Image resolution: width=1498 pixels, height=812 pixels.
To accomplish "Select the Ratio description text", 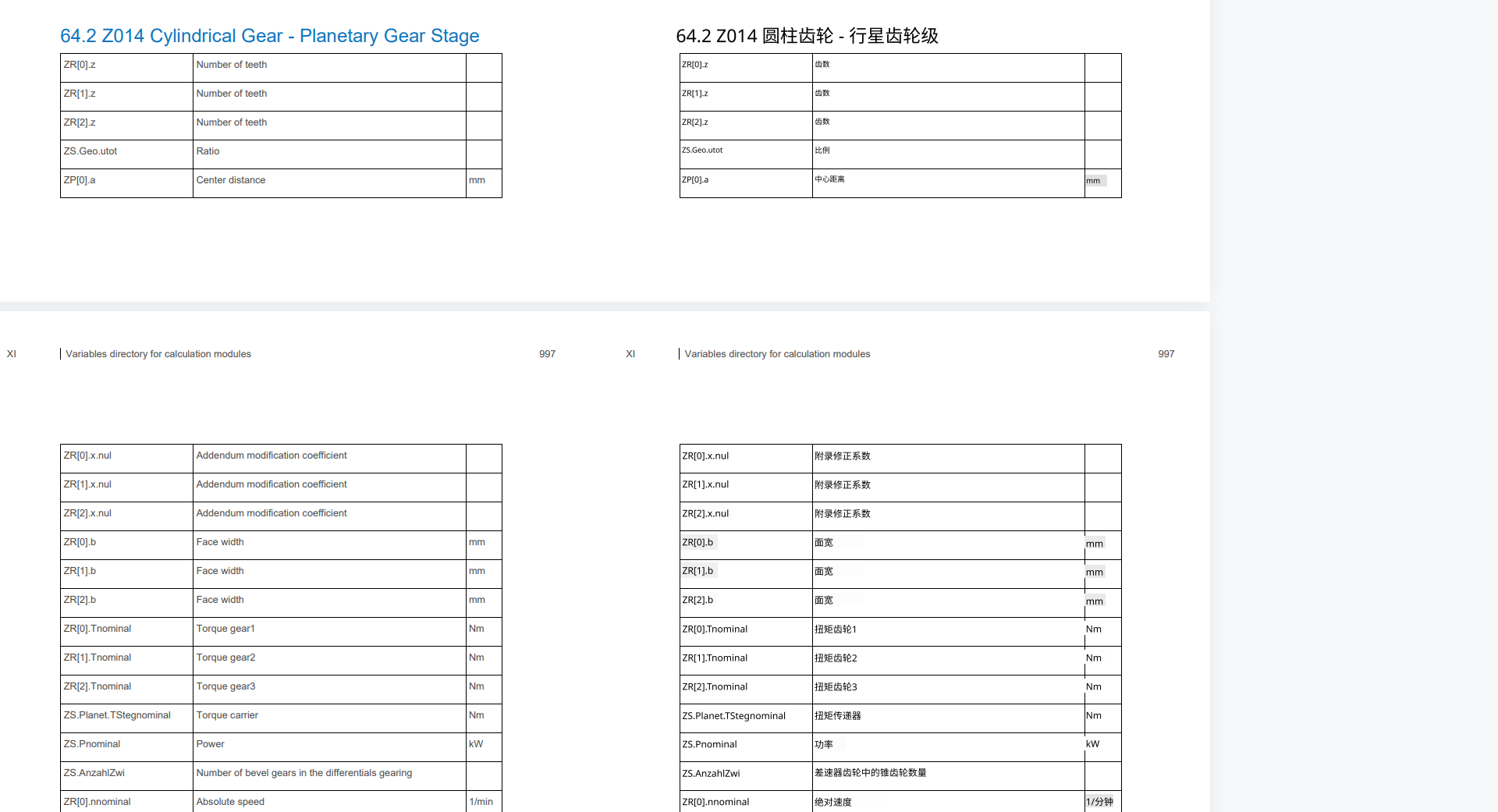I will (x=208, y=151).
